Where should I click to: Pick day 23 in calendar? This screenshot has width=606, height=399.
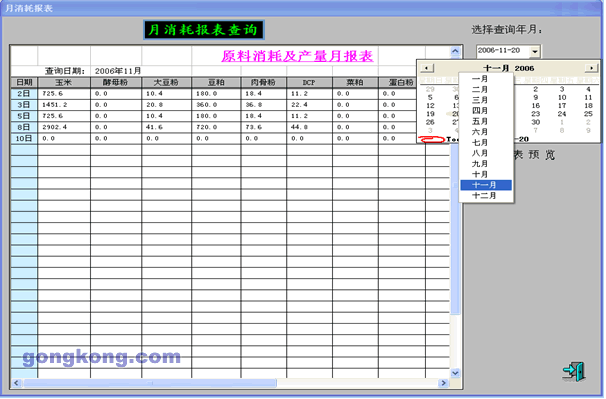pyautogui.click(x=535, y=114)
